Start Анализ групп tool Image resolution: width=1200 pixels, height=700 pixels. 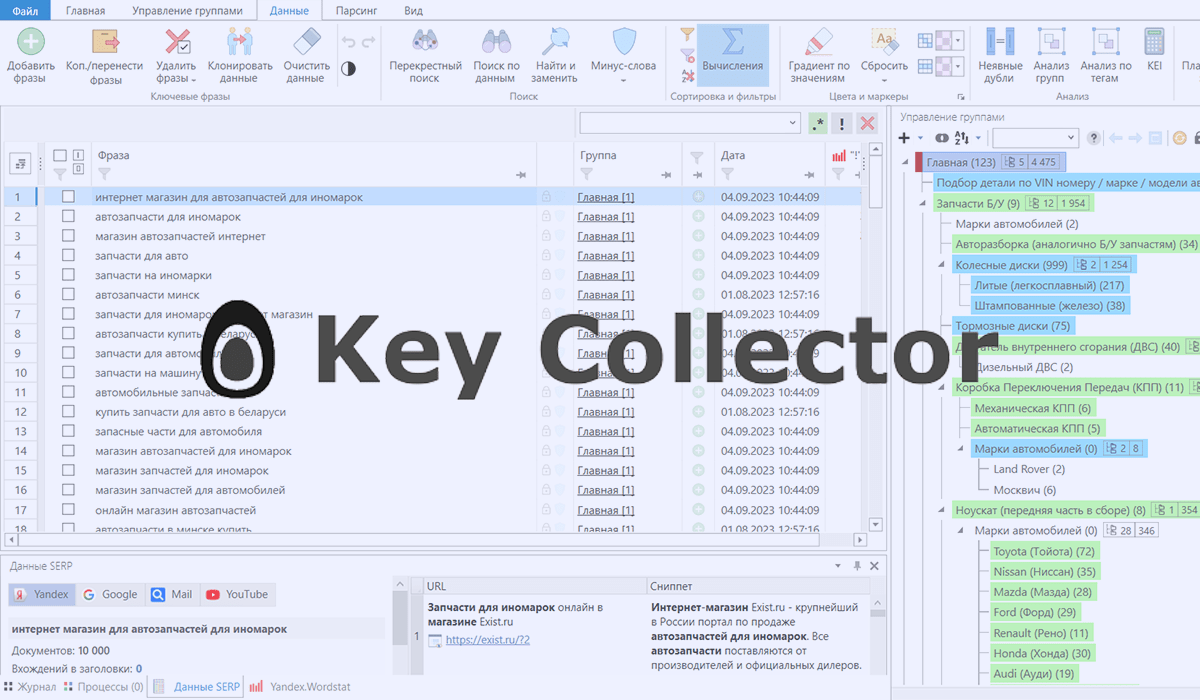pyautogui.click(x=1052, y=55)
